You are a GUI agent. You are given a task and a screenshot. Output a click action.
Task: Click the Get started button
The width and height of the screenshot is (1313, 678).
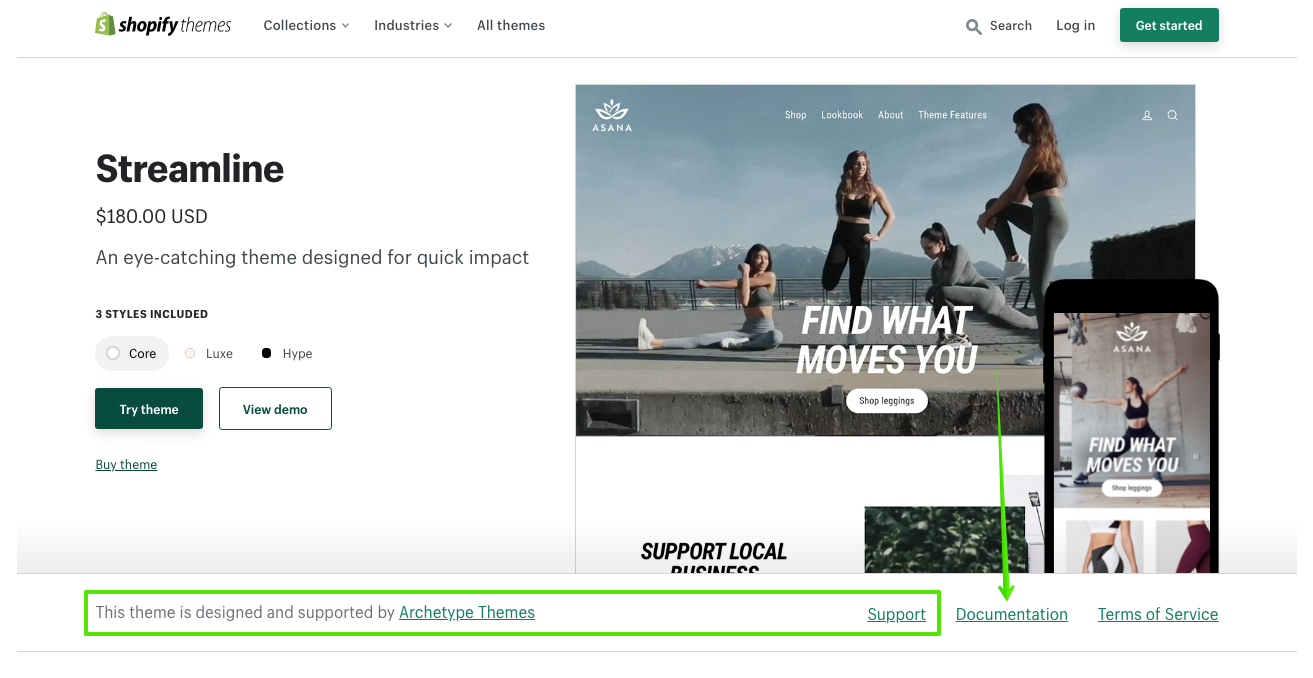[x=1169, y=26]
